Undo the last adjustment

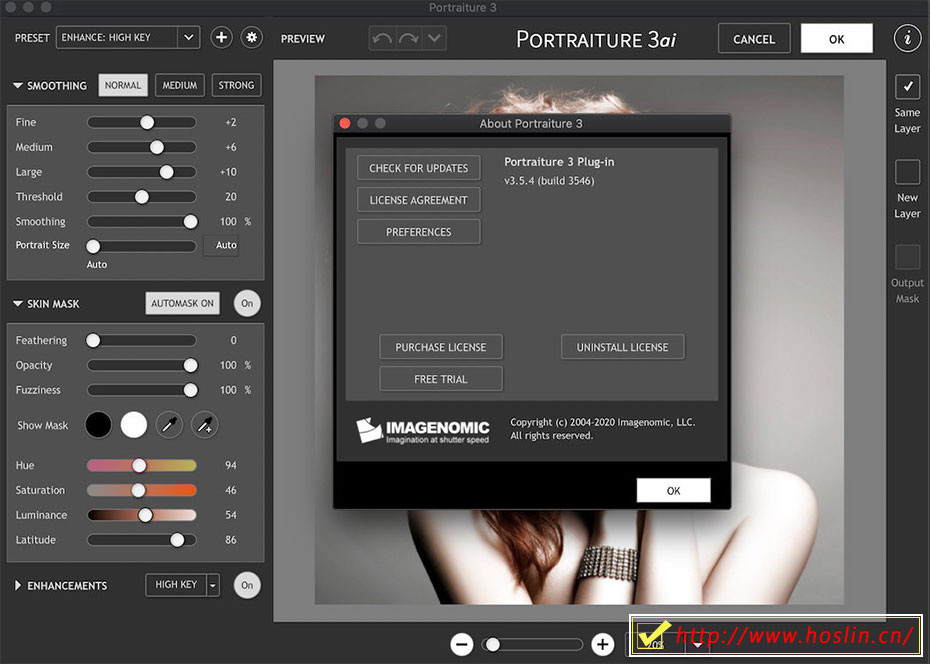click(x=382, y=39)
